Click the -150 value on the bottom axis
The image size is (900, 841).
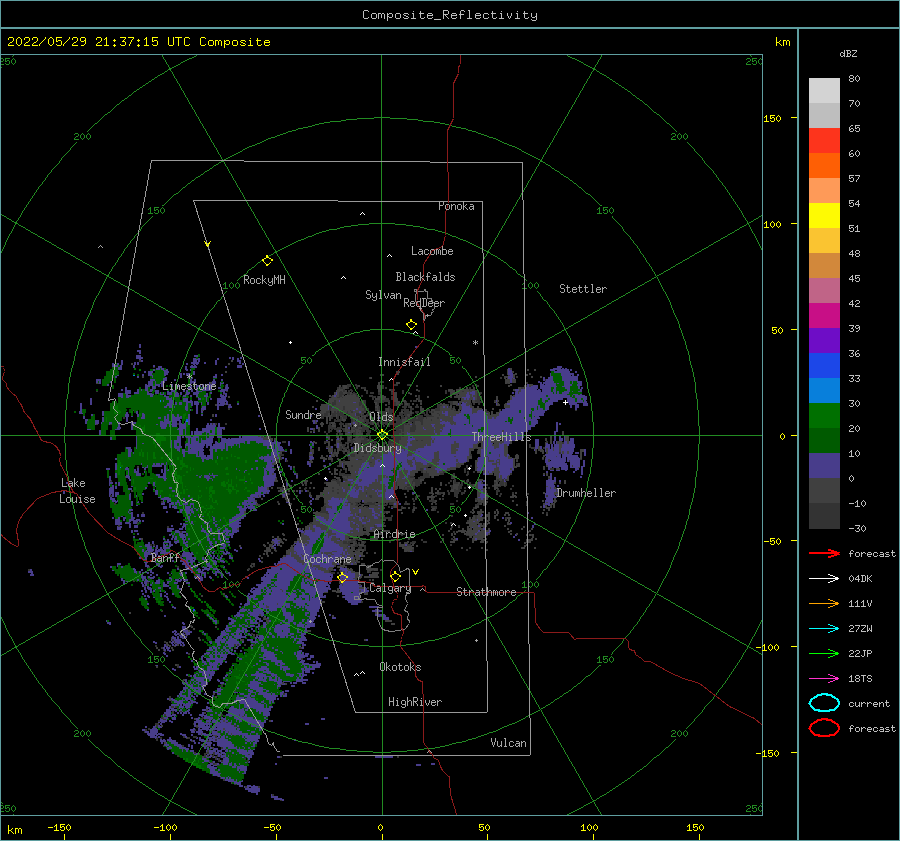59,827
